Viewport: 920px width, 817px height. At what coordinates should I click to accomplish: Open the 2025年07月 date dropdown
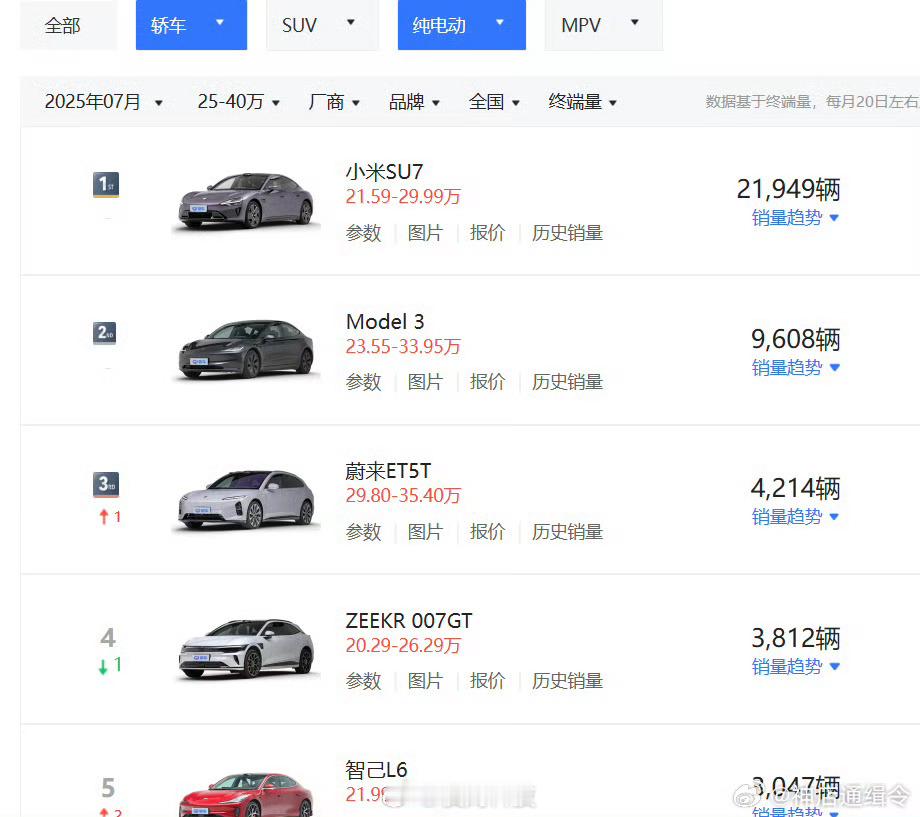(x=104, y=102)
